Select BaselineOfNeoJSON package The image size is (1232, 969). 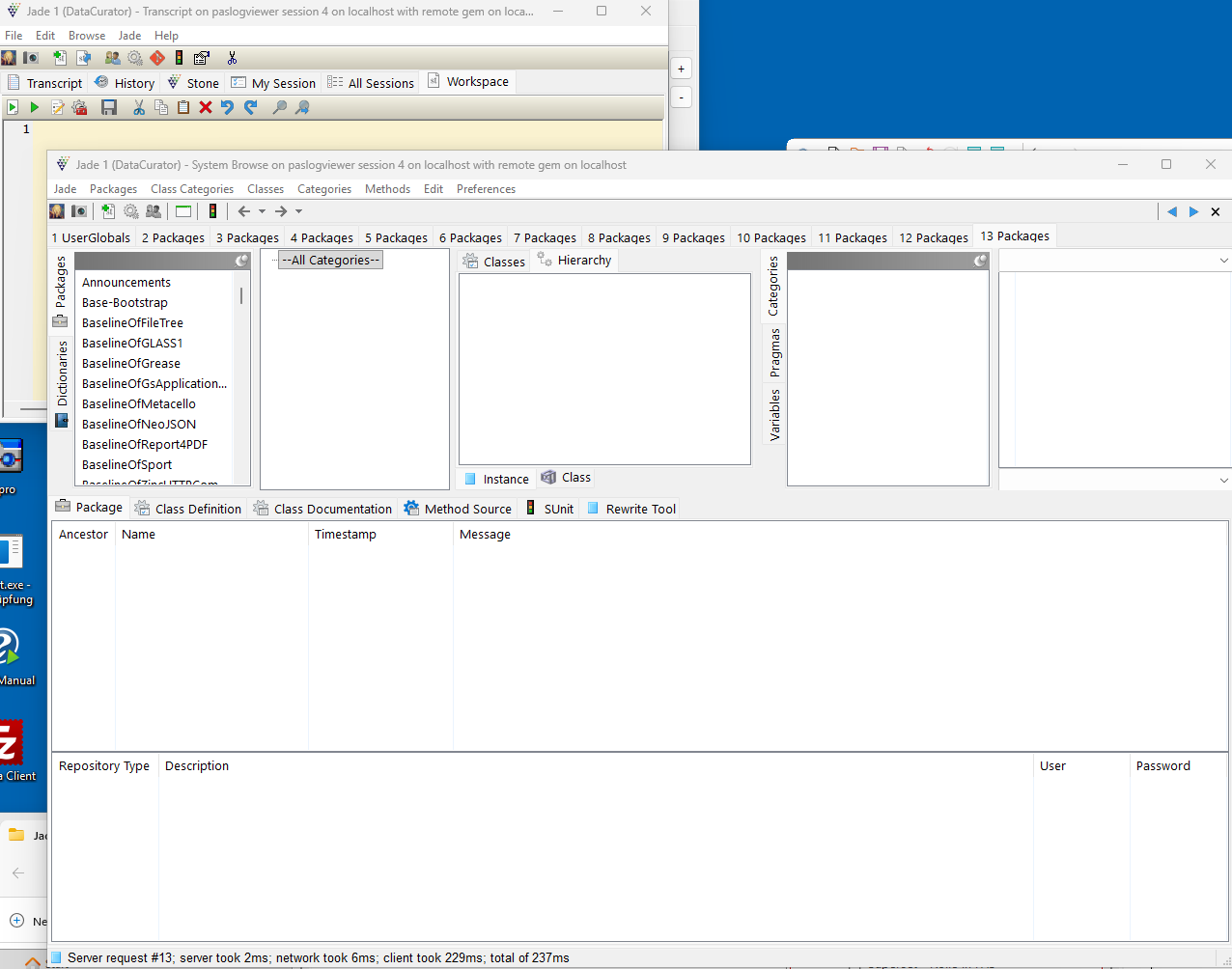click(x=139, y=424)
